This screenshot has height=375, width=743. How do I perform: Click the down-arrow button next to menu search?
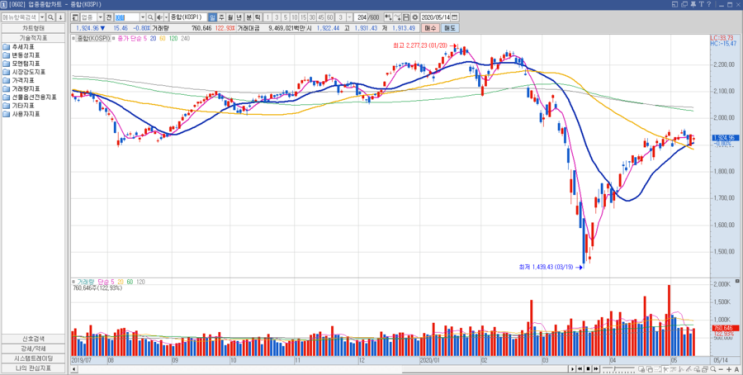pos(60,17)
